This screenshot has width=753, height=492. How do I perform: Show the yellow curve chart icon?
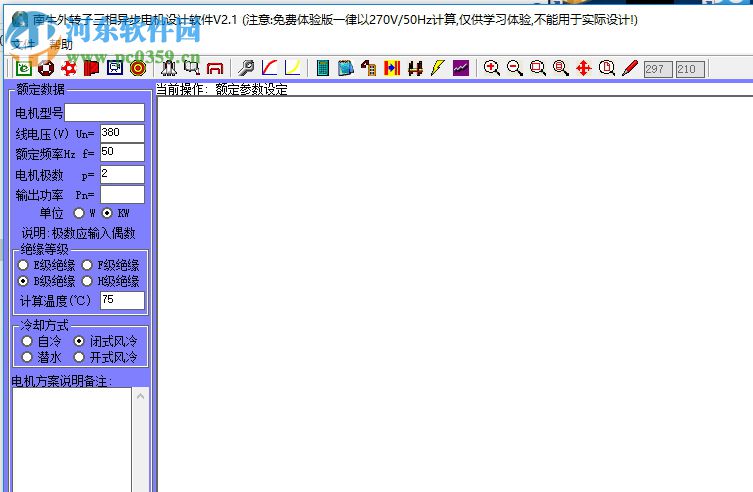click(292, 68)
